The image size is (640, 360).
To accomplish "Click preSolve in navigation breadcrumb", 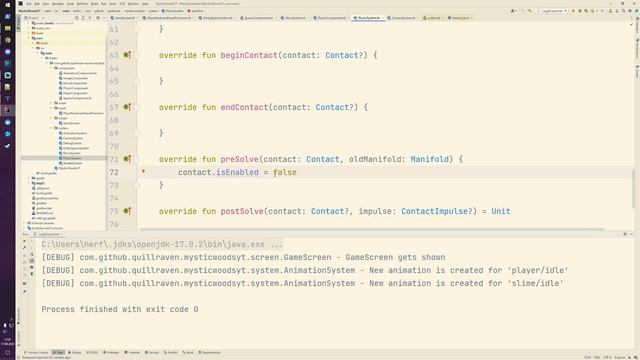I will (196, 11).
